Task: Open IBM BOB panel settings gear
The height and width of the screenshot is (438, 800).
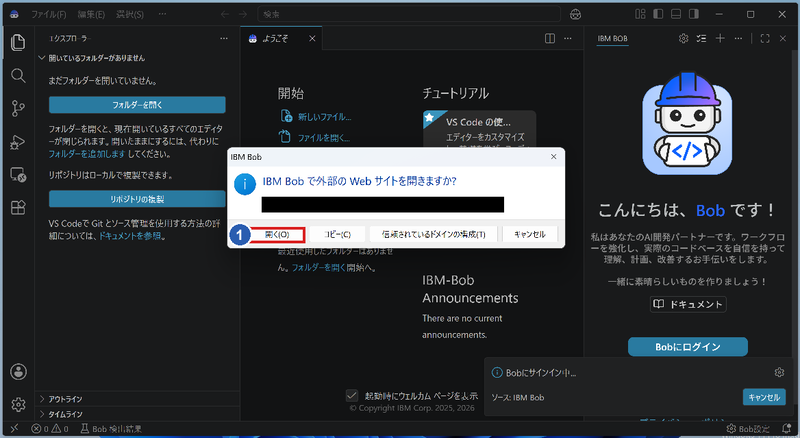Action: [684, 38]
